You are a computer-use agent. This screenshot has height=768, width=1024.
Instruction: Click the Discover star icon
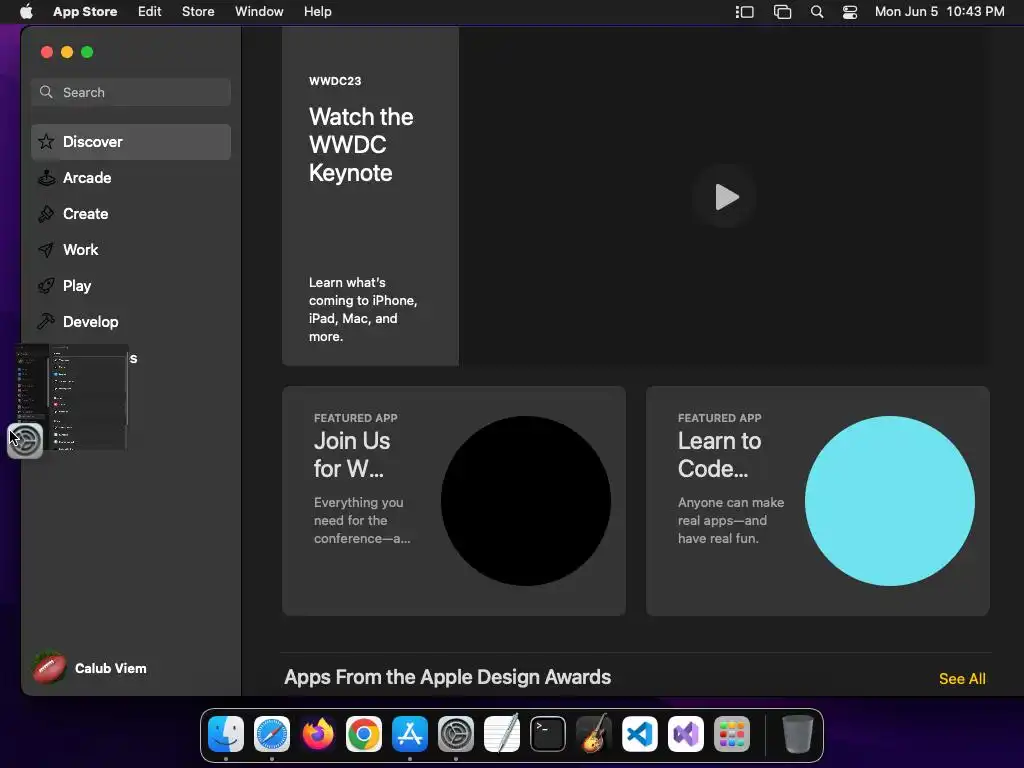coord(46,141)
